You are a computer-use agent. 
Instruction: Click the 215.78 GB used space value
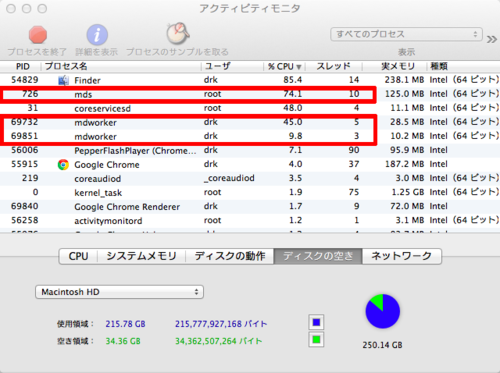[x=125, y=324]
